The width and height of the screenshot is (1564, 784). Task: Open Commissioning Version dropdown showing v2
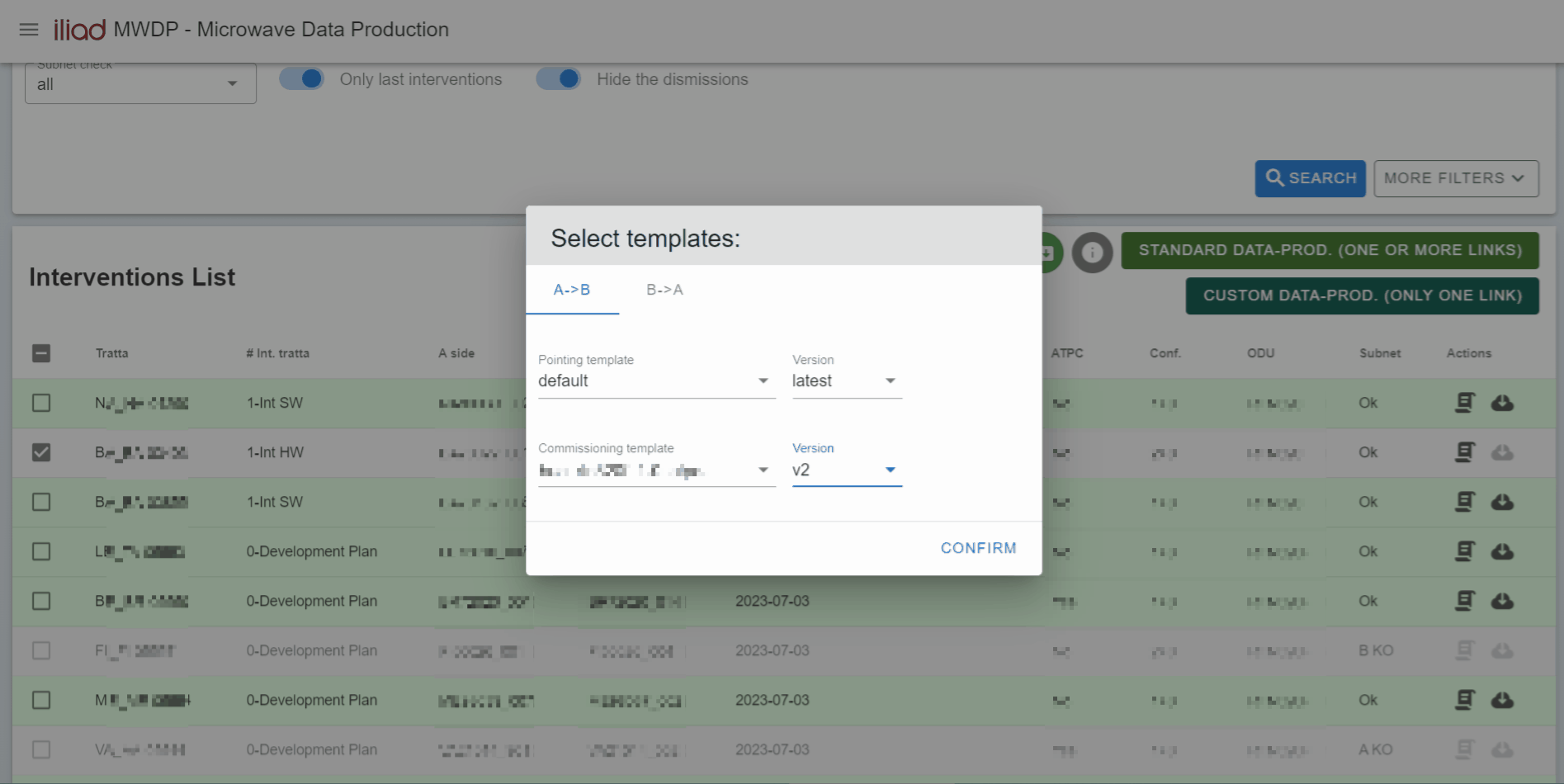(847, 470)
